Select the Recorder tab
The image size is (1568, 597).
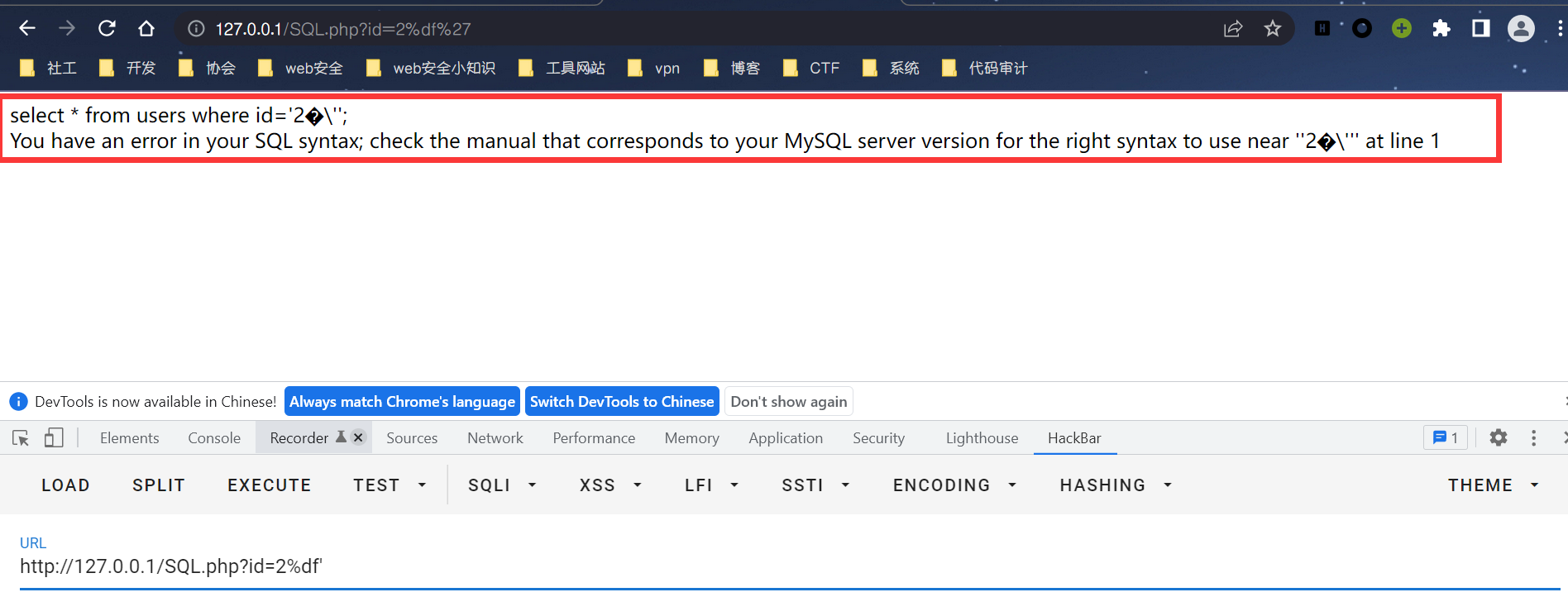click(299, 438)
